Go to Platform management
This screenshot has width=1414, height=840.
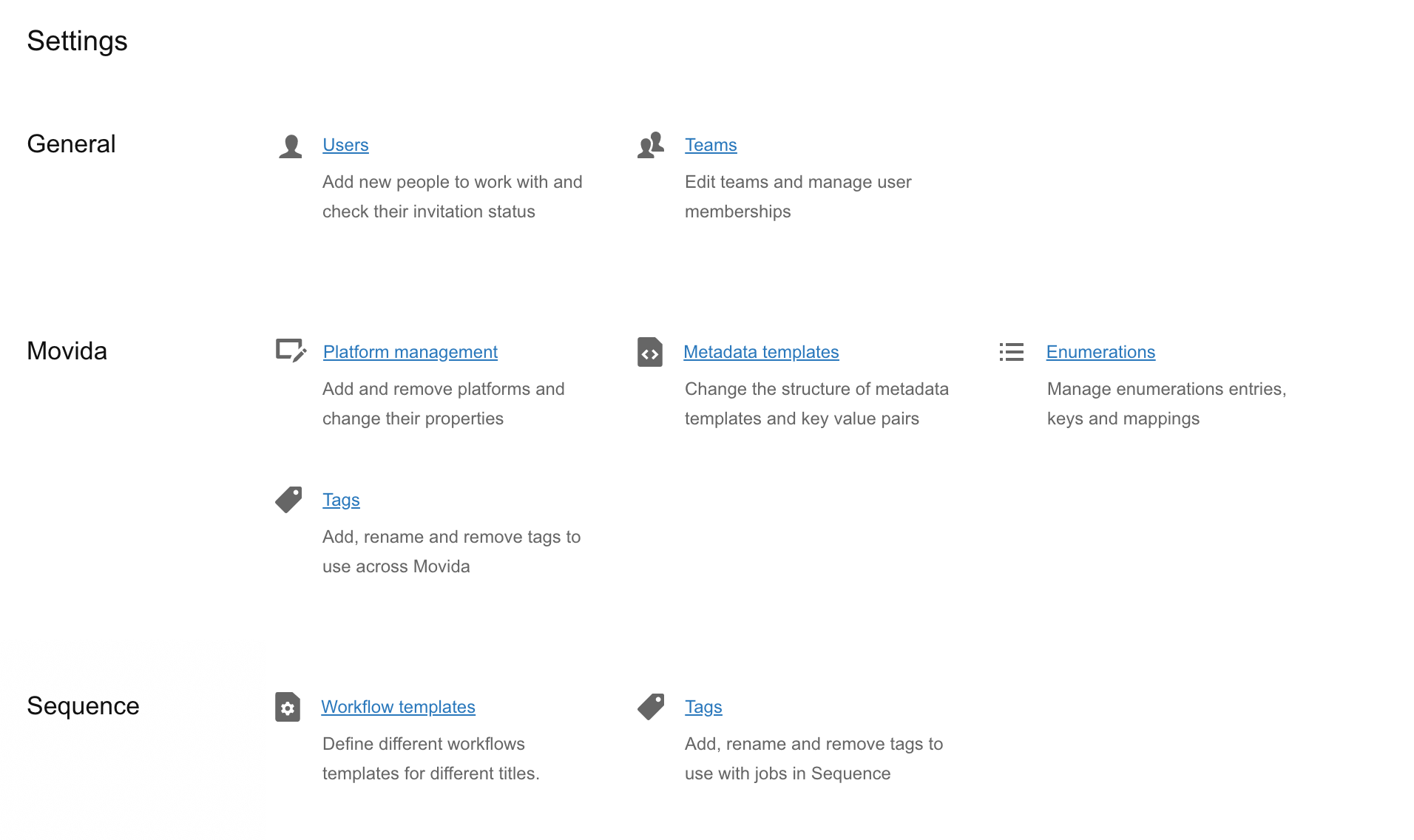[410, 352]
